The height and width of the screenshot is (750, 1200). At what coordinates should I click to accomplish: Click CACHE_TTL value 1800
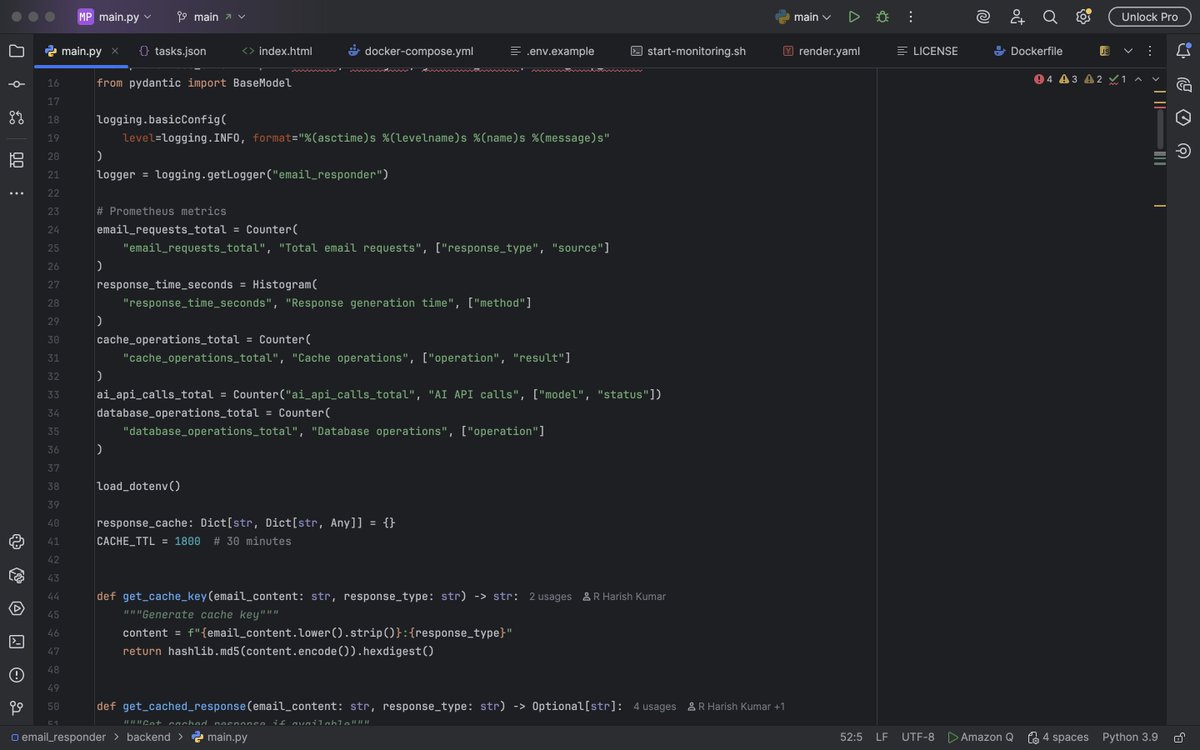187,541
